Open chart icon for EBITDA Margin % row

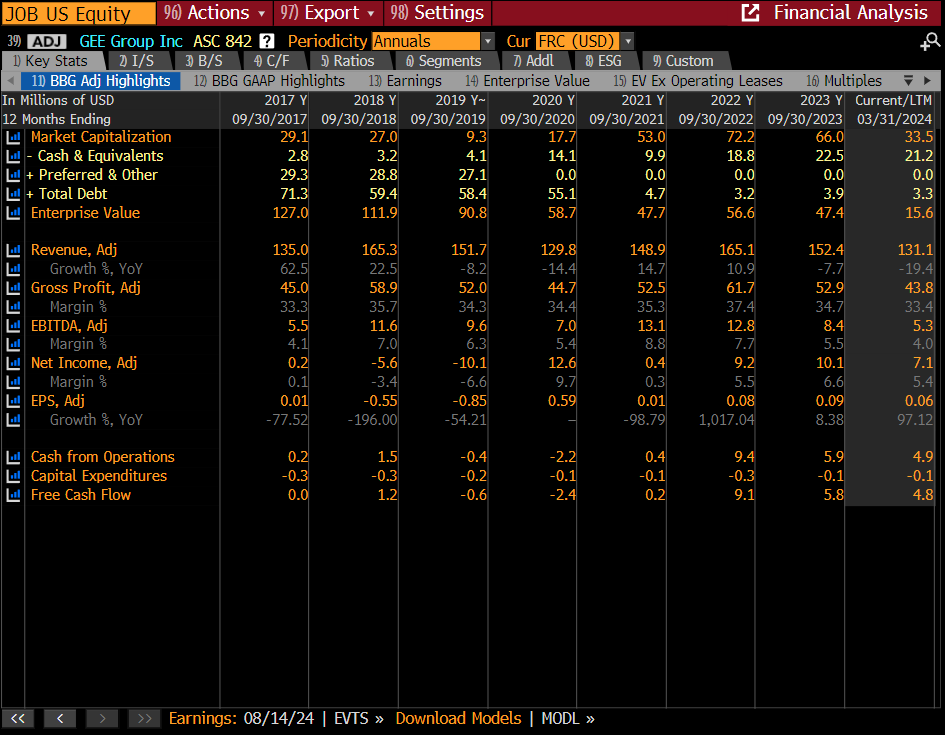point(13,345)
